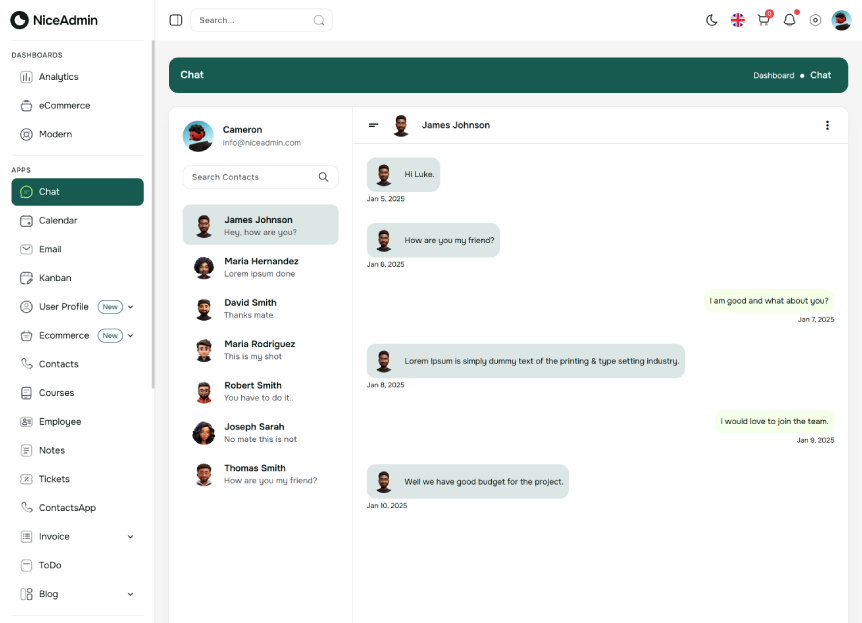Screen dimensions: 862x623
Task: Collapse the left navigation sidebar
Action: point(175,20)
